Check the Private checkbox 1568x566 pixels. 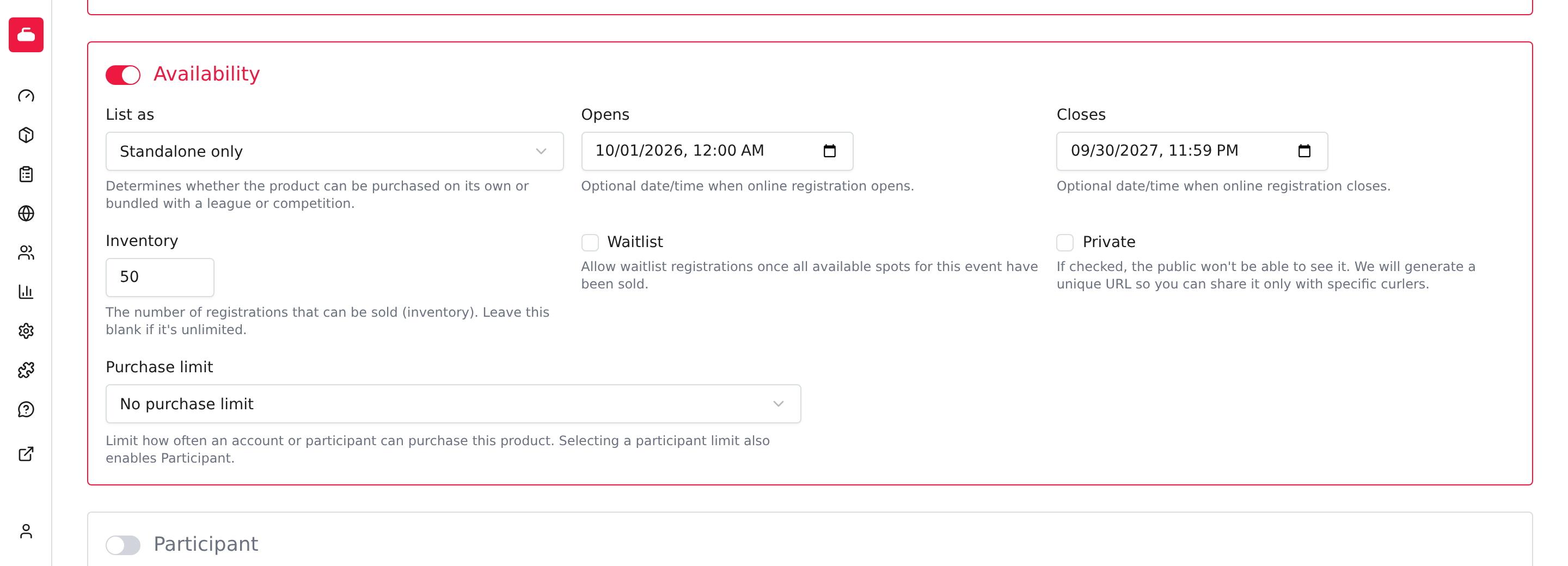(x=1064, y=242)
